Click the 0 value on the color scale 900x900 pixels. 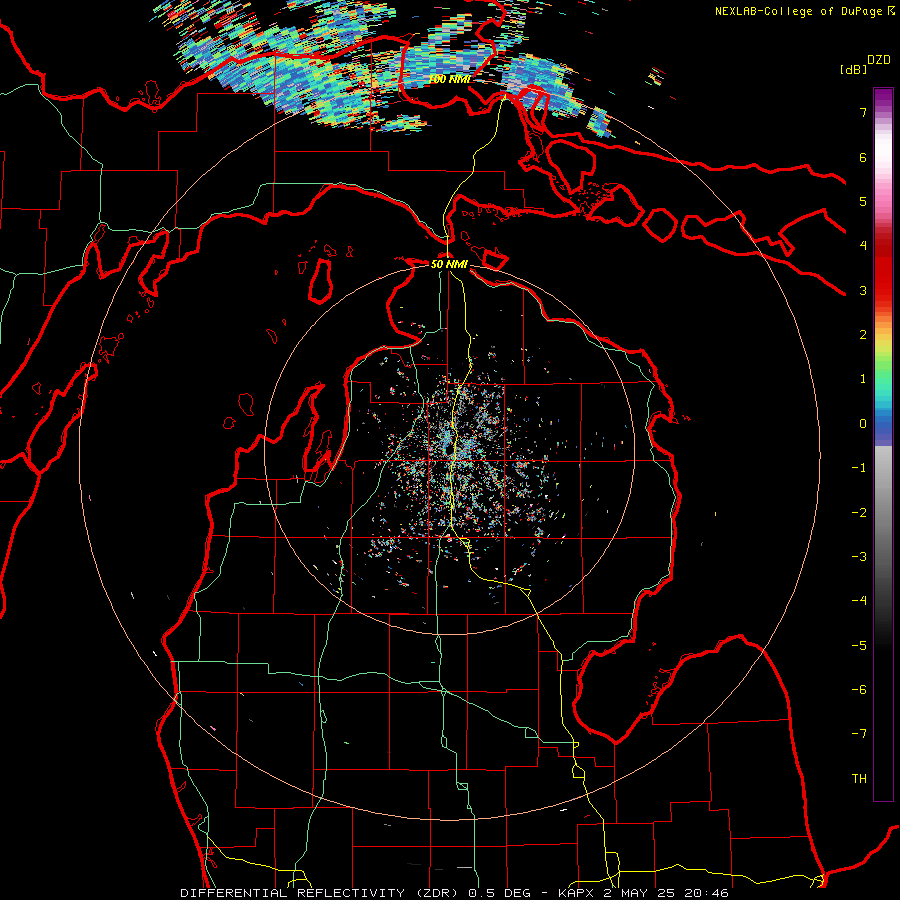tap(863, 424)
